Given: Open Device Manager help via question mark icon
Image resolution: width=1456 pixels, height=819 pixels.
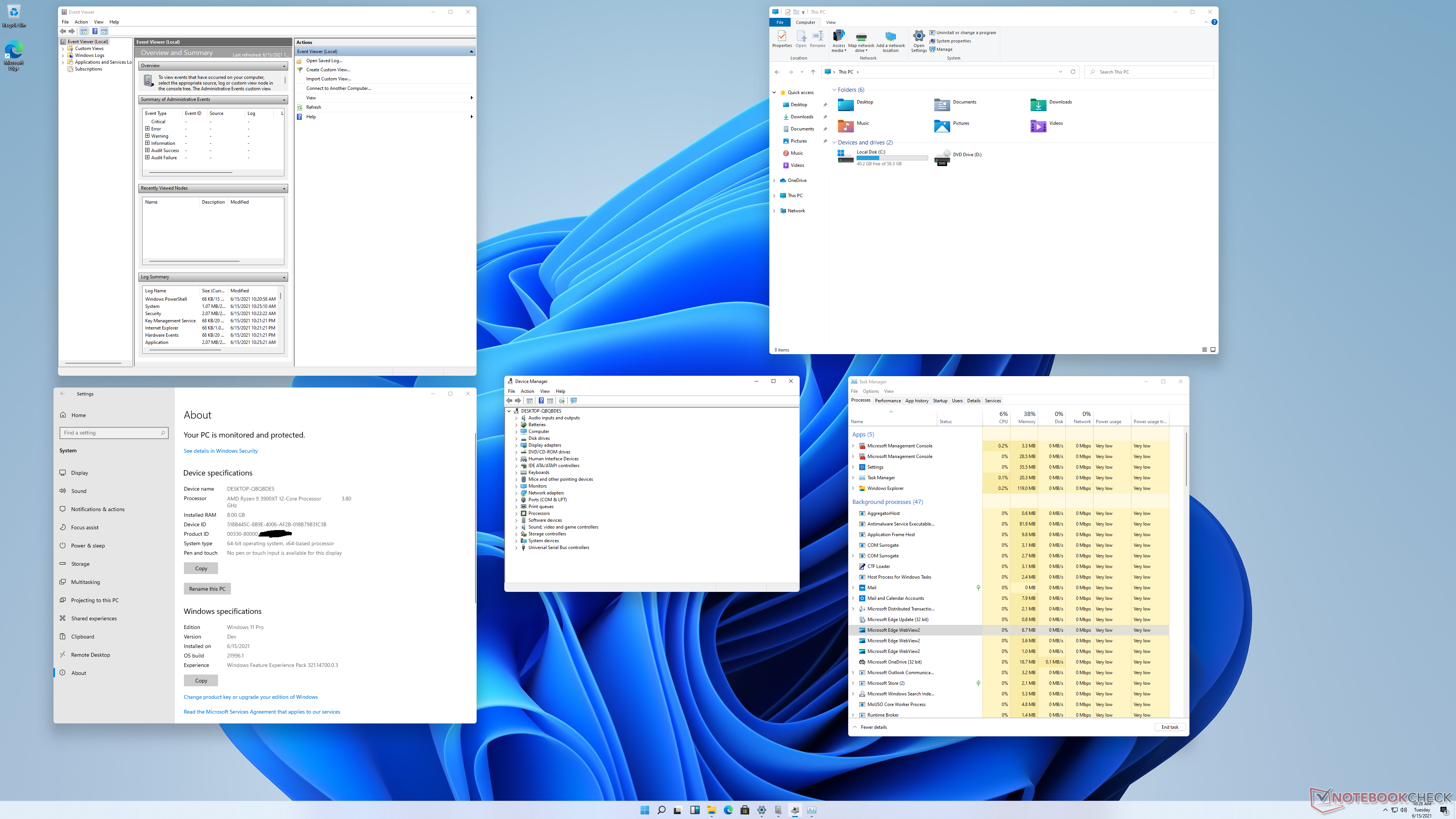Looking at the screenshot, I should [x=541, y=401].
